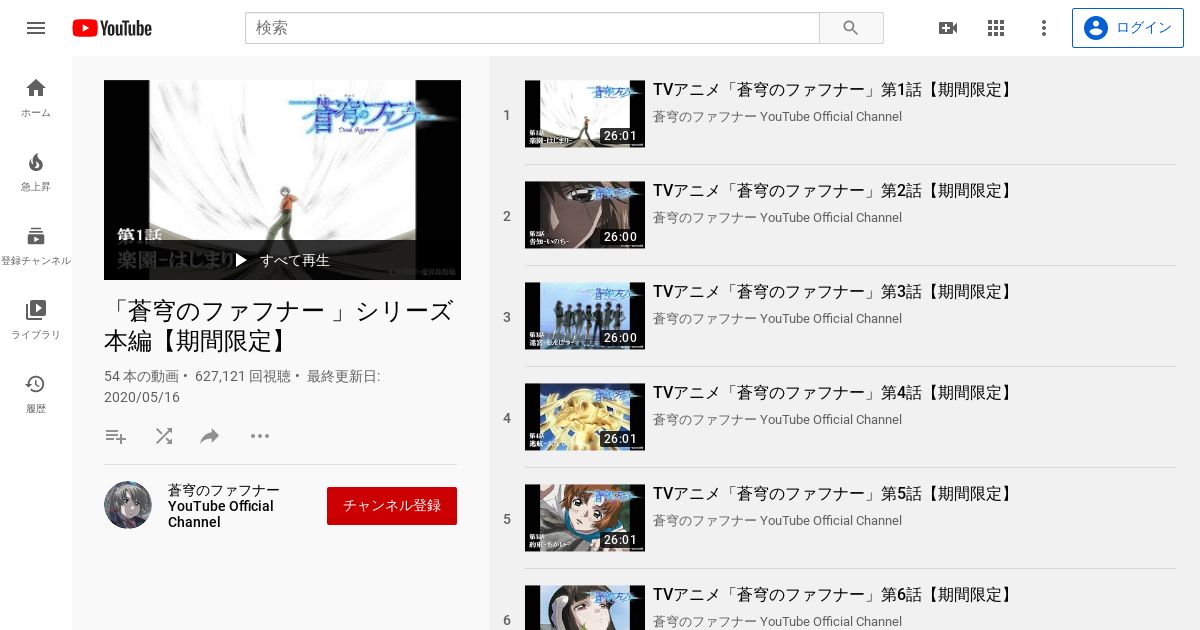Screen dimensions: 1200x630
Task: Open the channel avatar image
Action: tap(128, 505)
